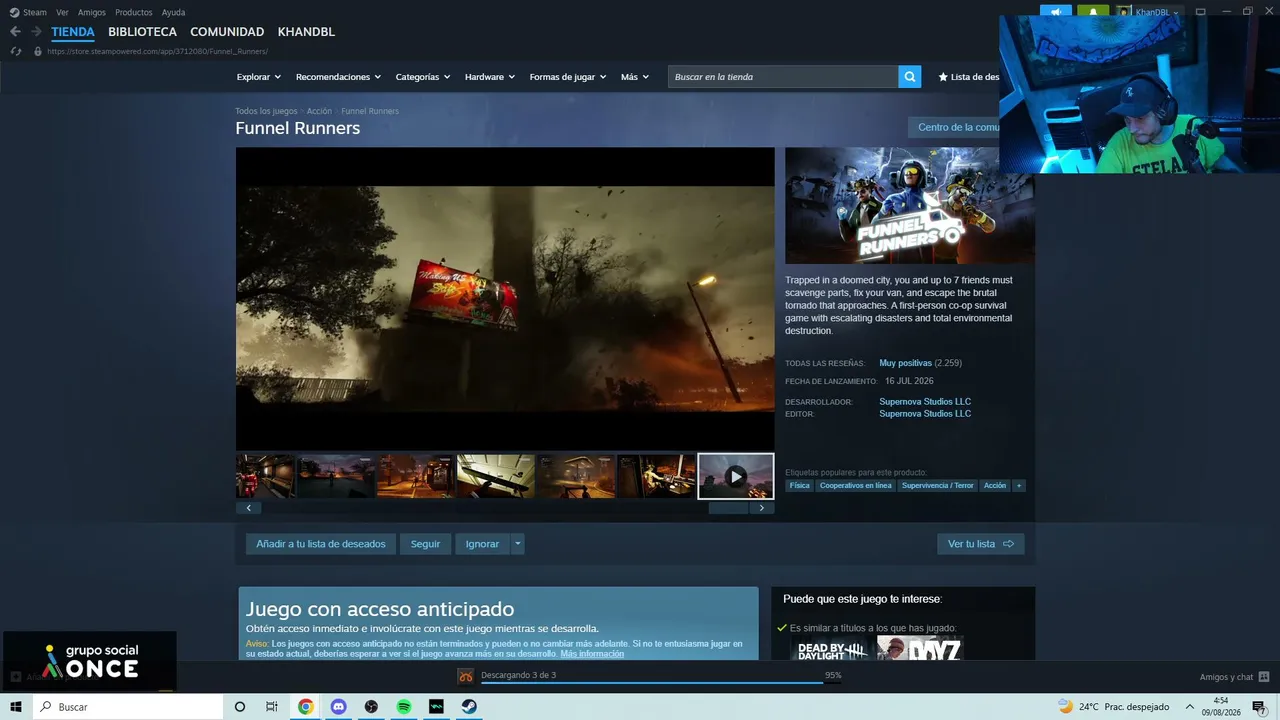Open Spotify from the taskbar
The width and height of the screenshot is (1280, 720).
point(404,707)
